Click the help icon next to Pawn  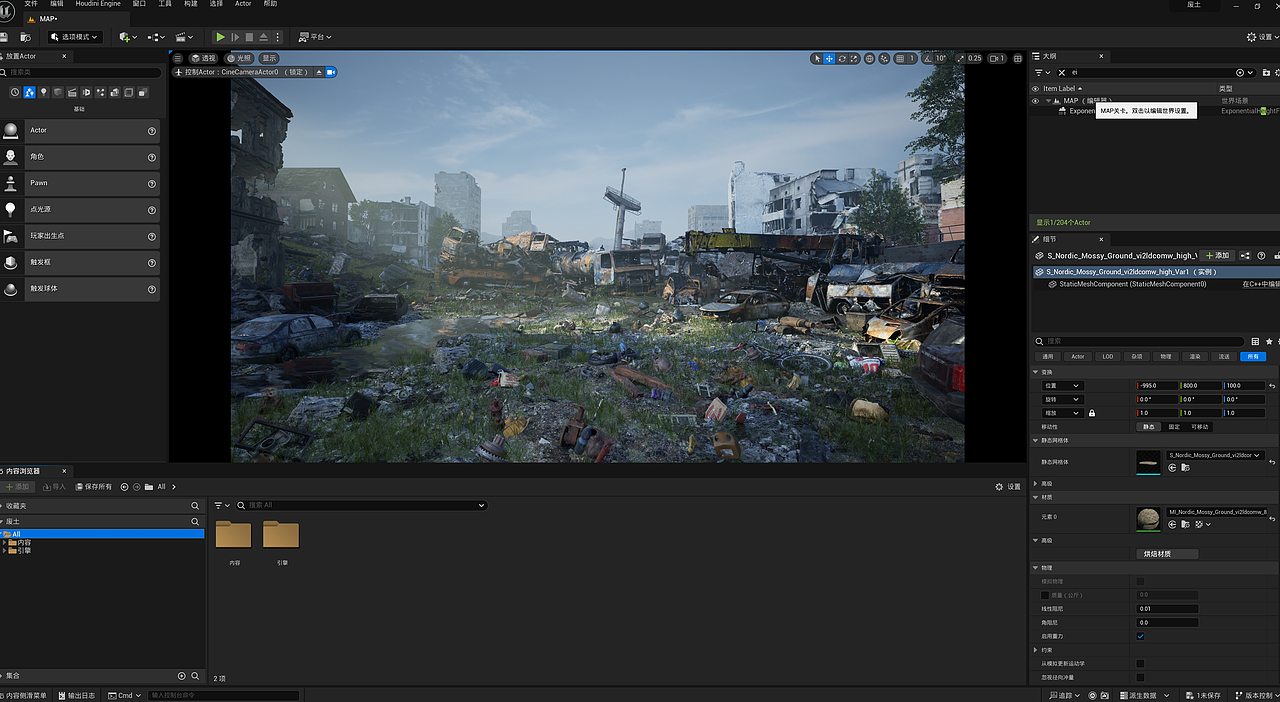click(152, 183)
